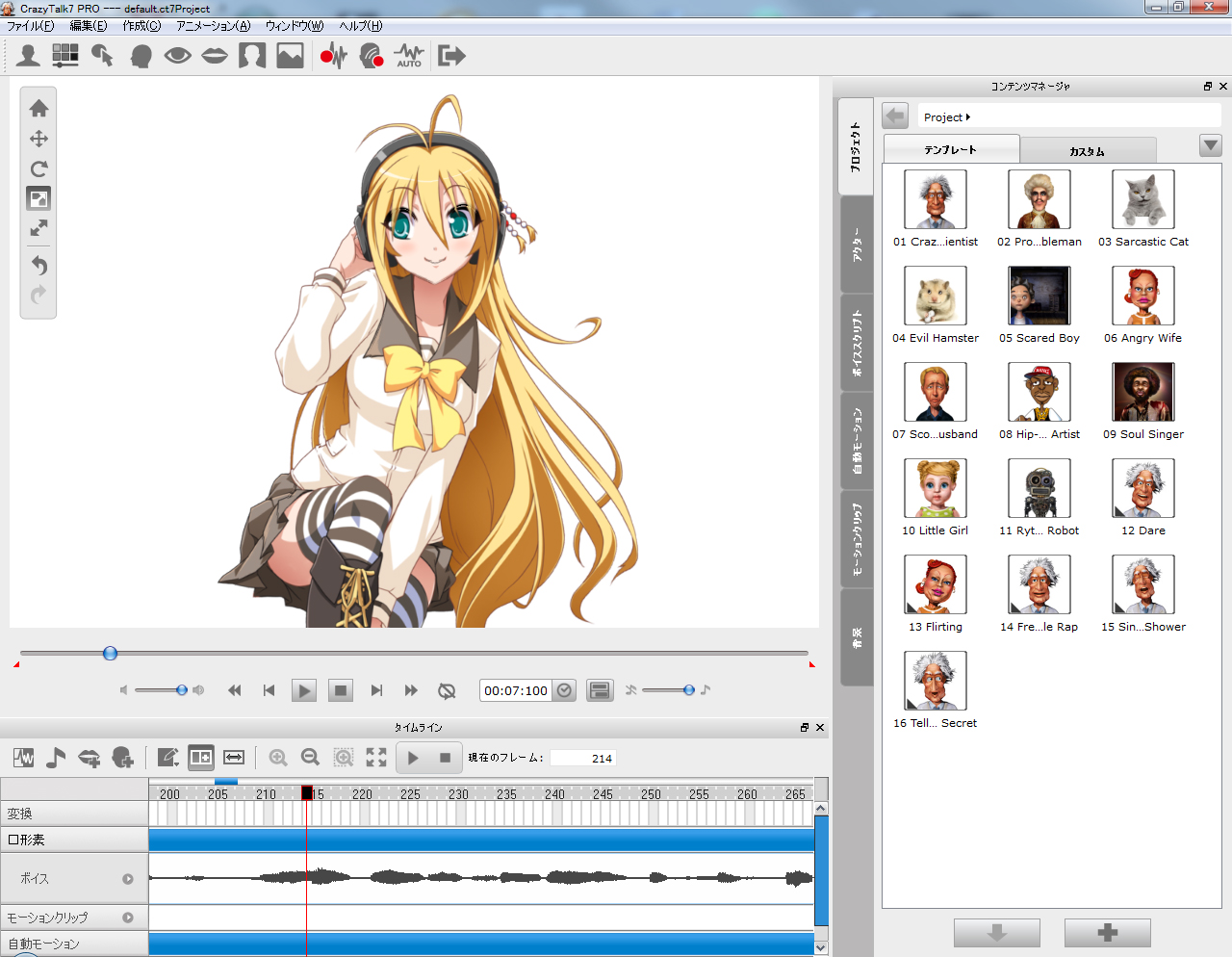Open the Face Orientation head profile tool
Viewport: 1232px width, 957px height.
click(141, 55)
